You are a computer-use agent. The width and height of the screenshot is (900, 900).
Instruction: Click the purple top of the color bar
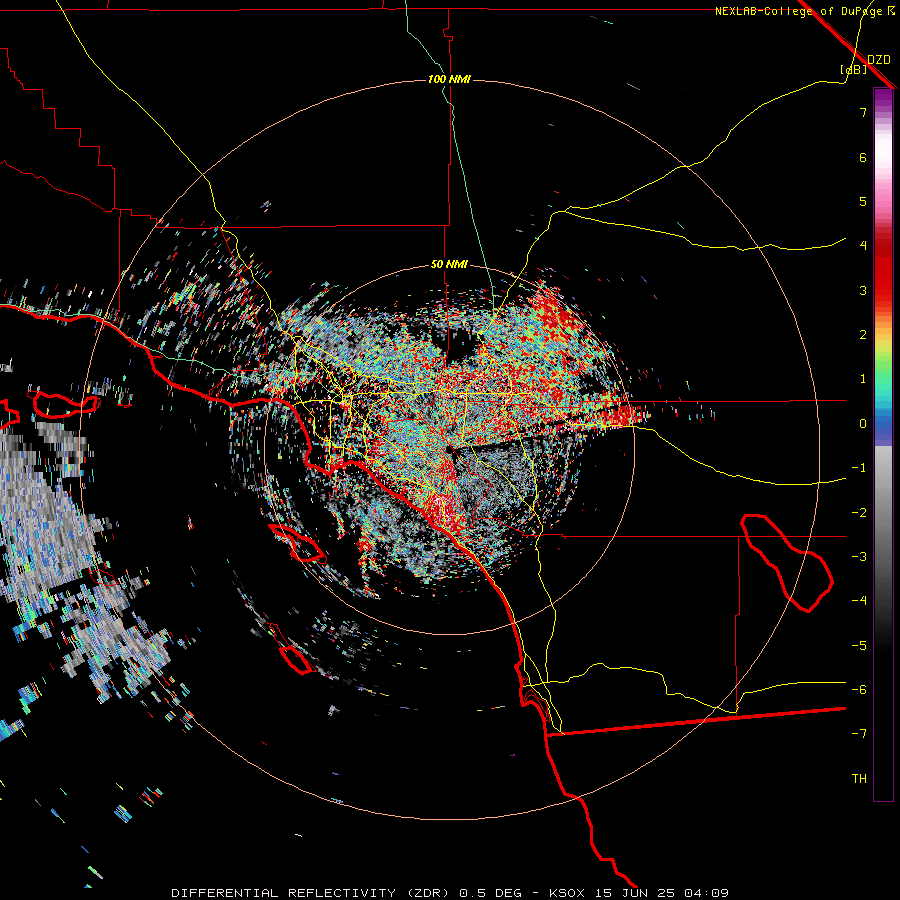pyautogui.click(x=883, y=99)
